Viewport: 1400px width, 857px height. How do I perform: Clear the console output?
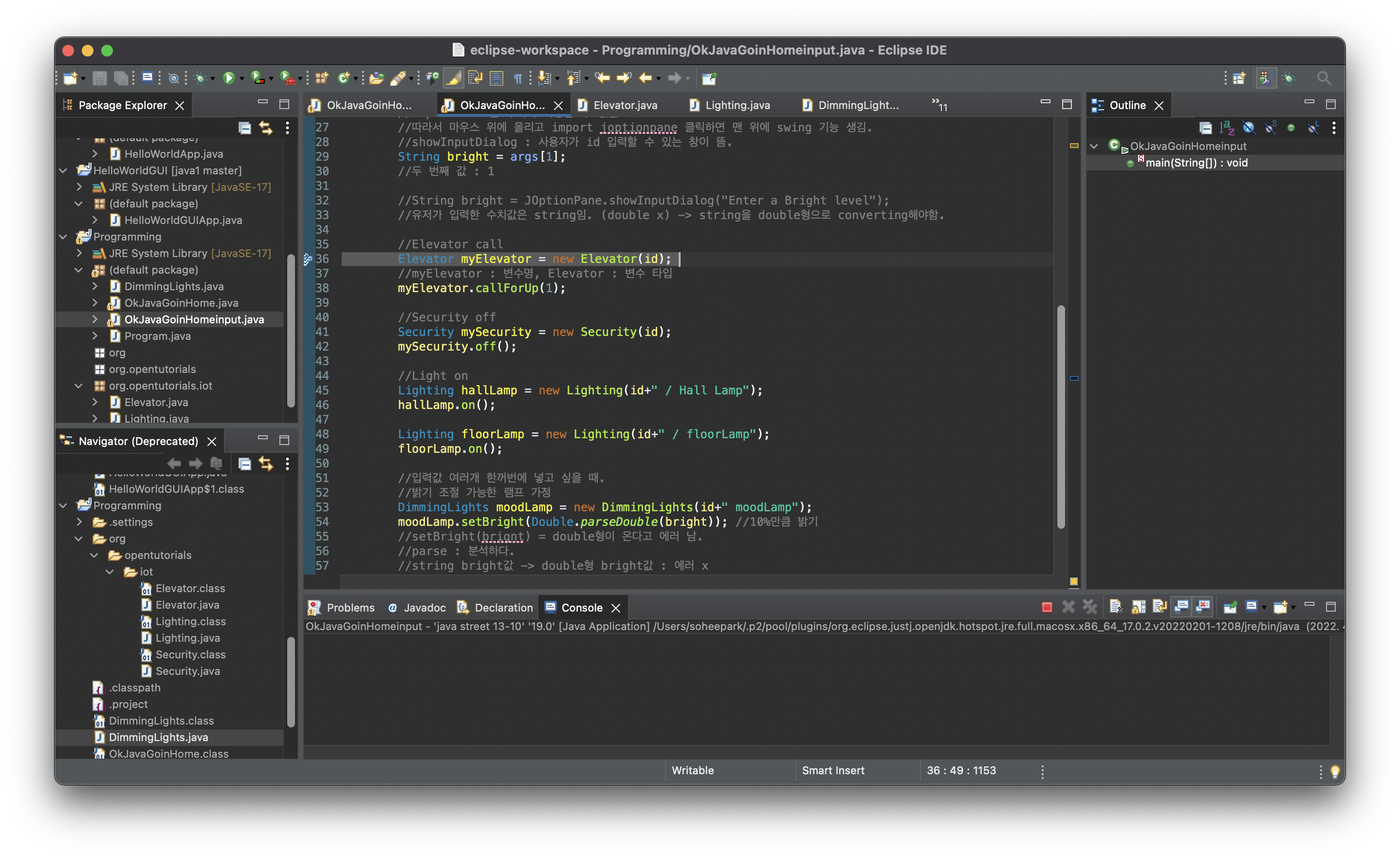pyautogui.click(x=1115, y=607)
